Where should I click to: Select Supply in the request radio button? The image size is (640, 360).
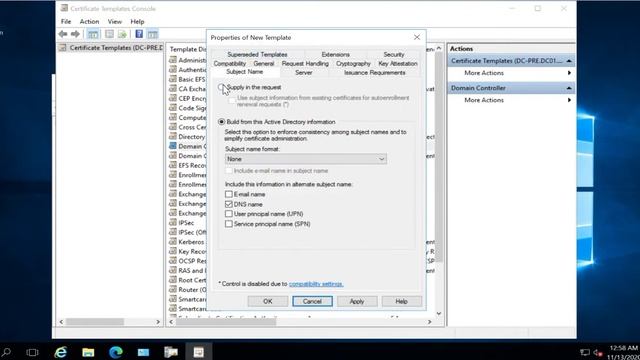221,87
